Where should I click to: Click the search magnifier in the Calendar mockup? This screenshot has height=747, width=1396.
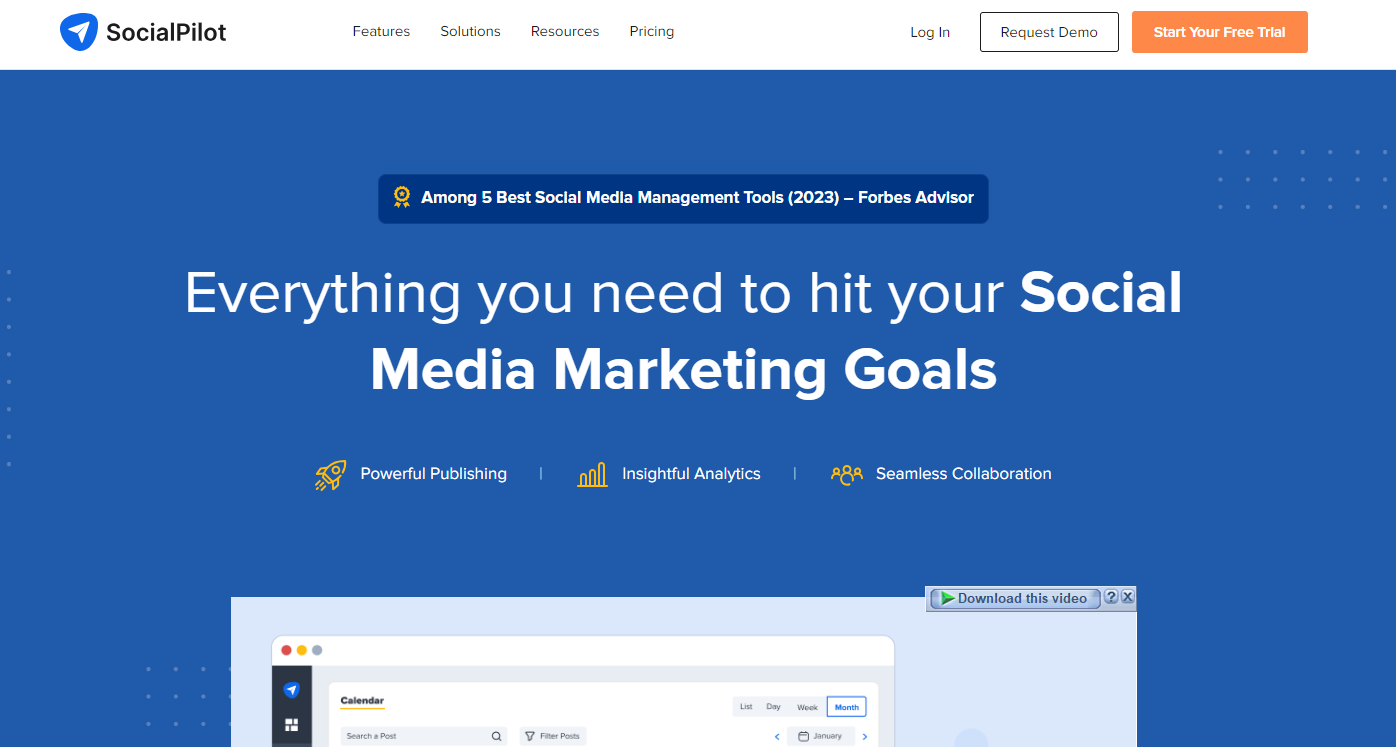pos(496,735)
